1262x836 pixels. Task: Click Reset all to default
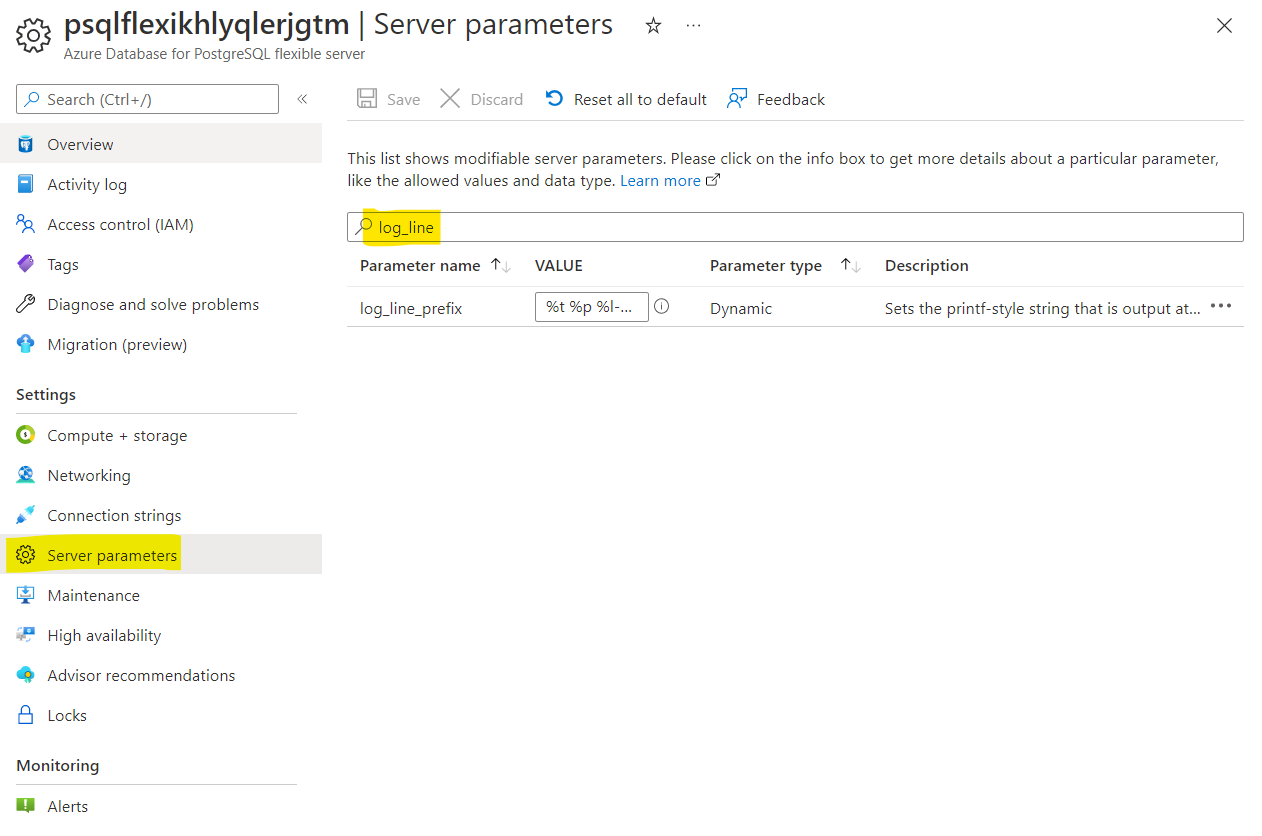(x=626, y=99)
